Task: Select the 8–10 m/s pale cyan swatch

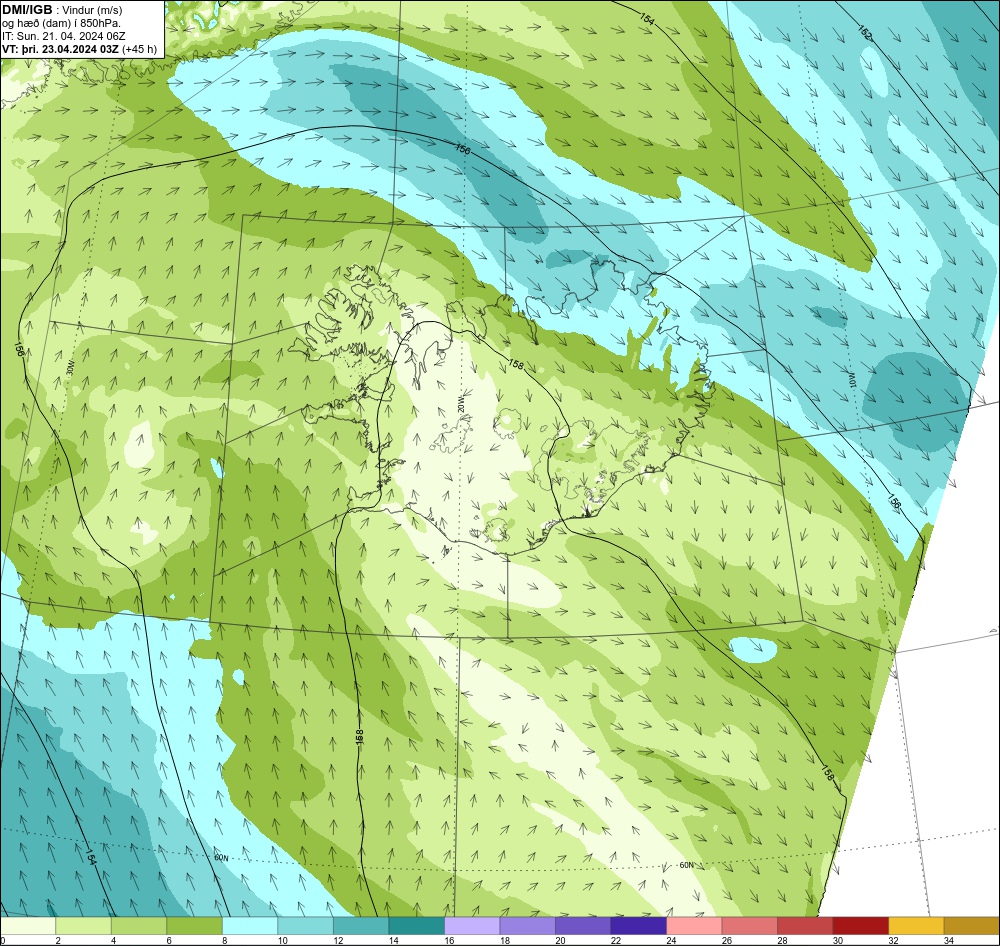Action: tap(250, 925)
